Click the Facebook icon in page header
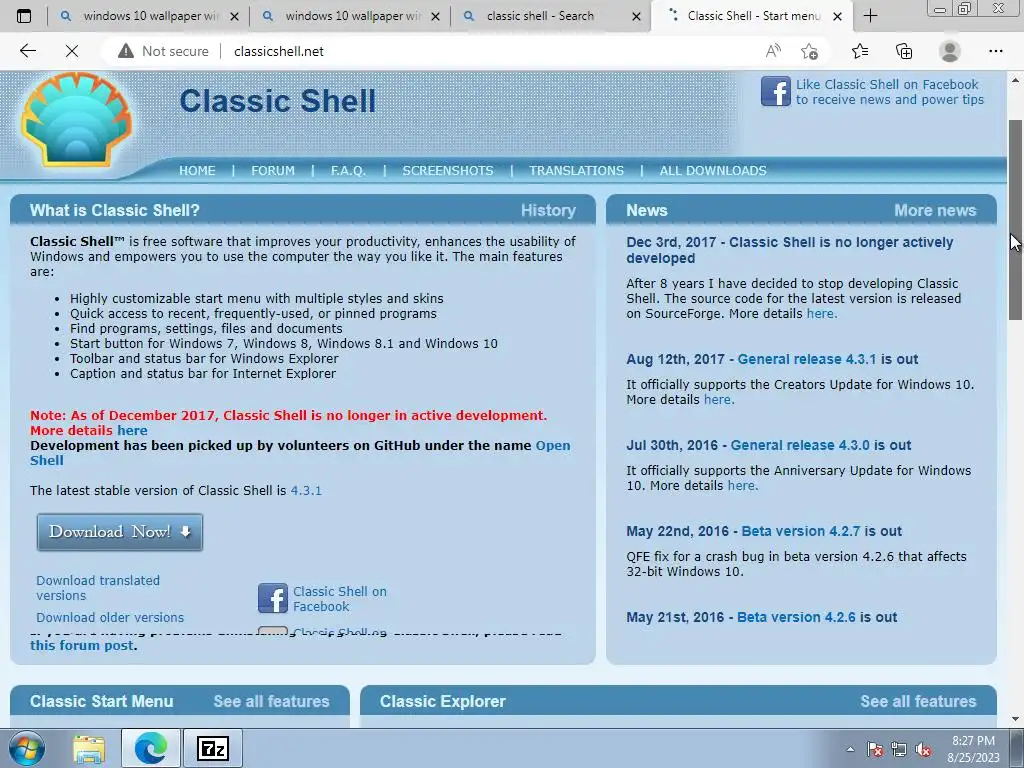This screenshot has width=1024, height=768. (x=776, y=91)
